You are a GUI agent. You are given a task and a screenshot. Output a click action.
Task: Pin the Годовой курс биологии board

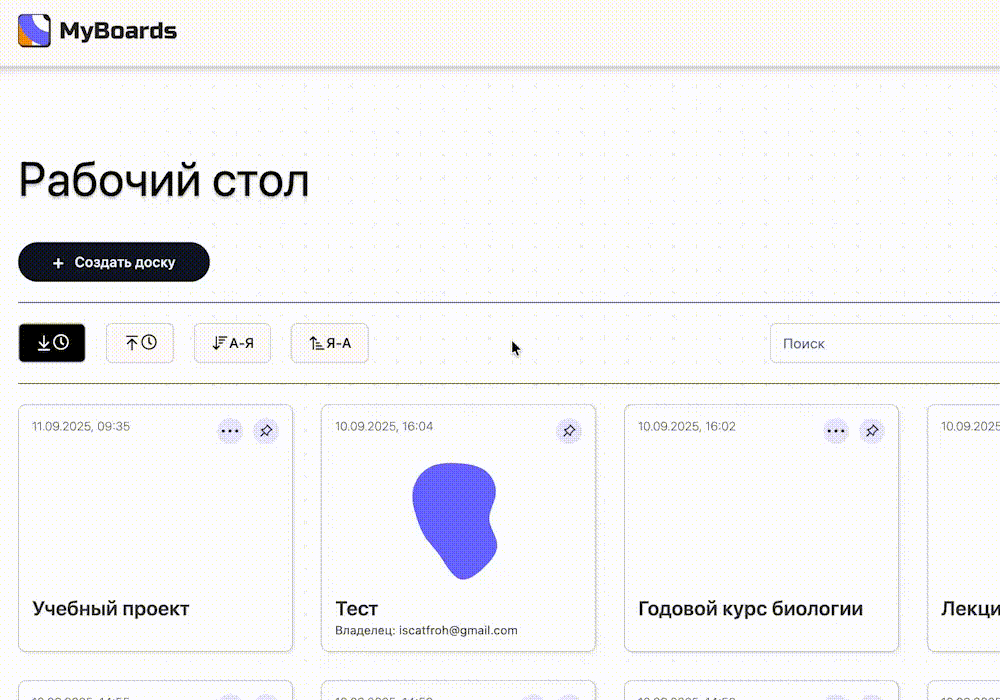click(872, 431)
